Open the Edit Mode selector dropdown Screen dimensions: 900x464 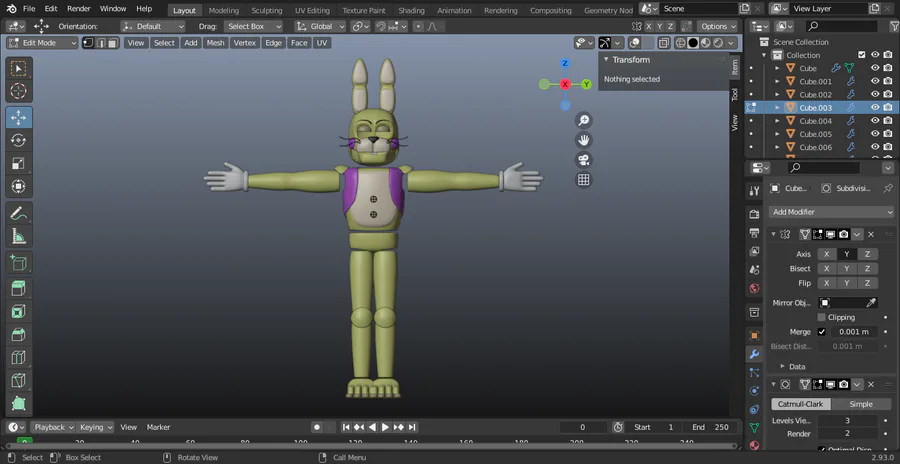(42, 43)
